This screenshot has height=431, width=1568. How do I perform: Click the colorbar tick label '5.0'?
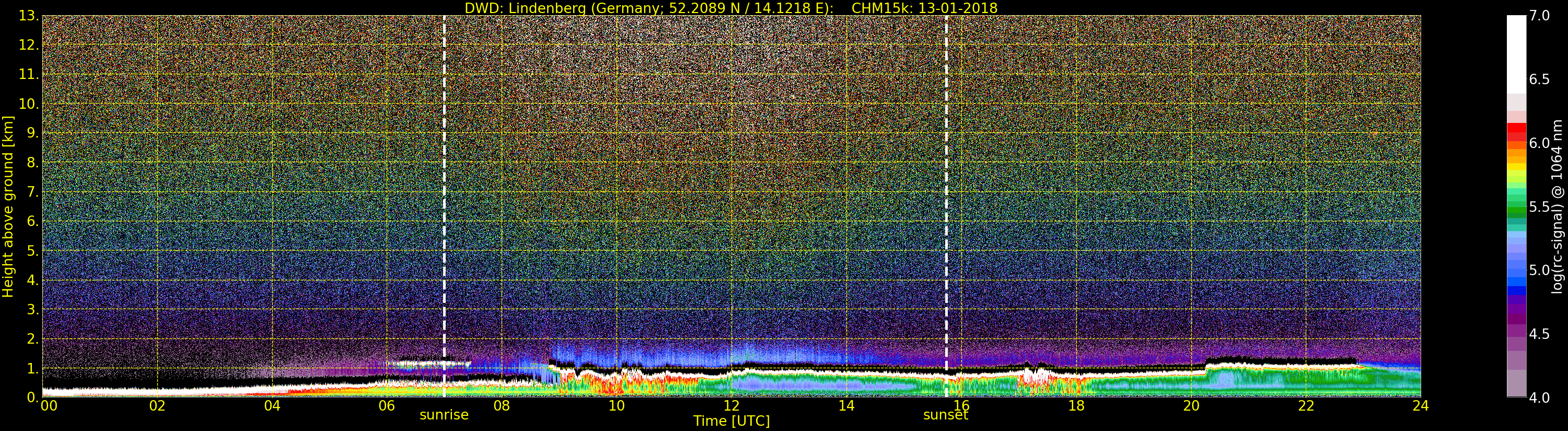pyautogui.click(x=1539, y=270)
